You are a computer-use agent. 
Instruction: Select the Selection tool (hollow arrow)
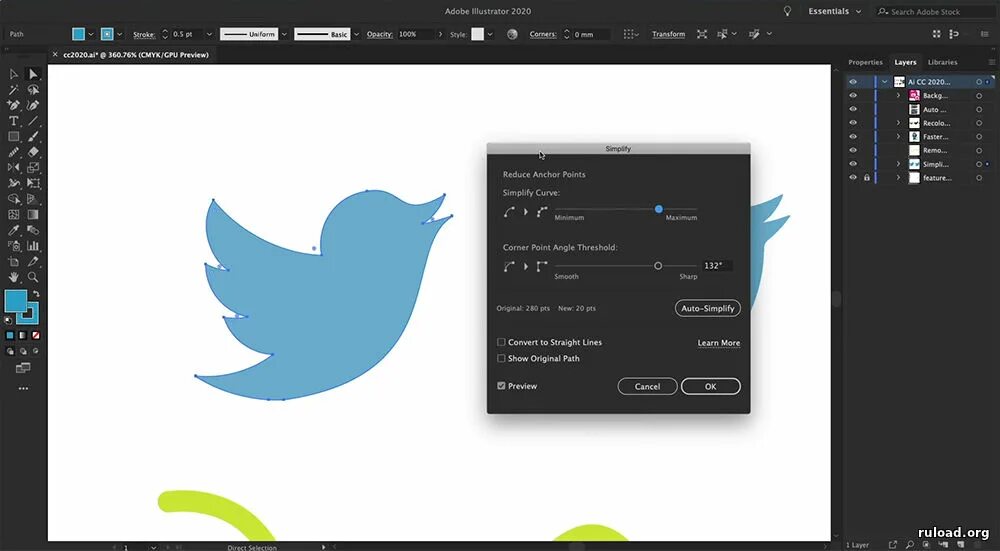(x=13, y=75)
